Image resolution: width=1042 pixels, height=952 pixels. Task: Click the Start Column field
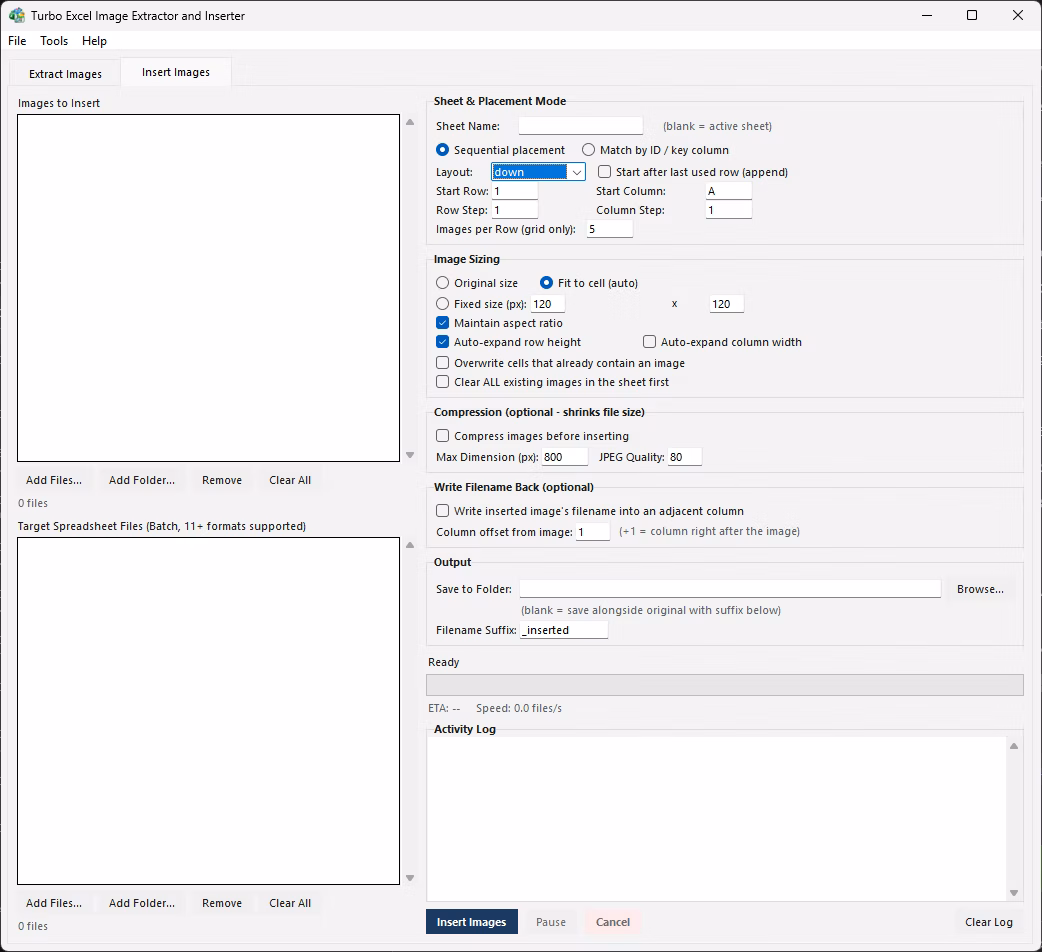click(x=728, y=191)
